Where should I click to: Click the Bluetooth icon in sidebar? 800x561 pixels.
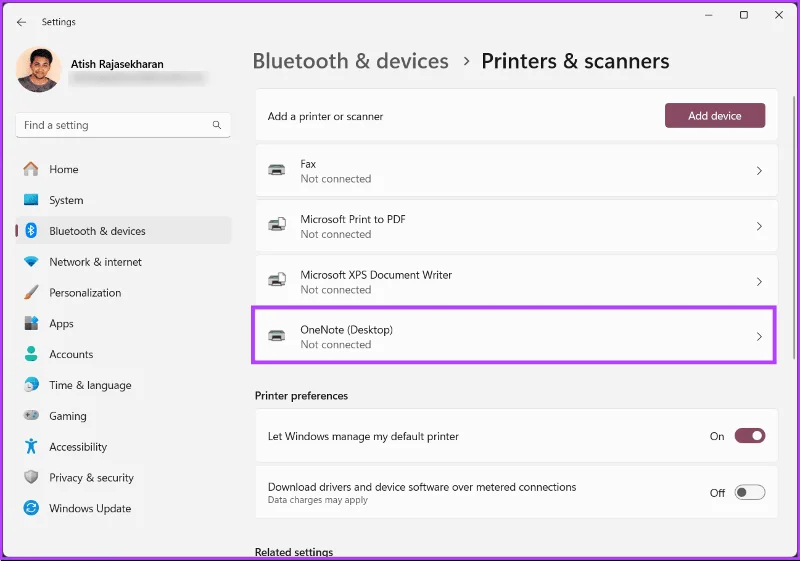coord(31,231)
